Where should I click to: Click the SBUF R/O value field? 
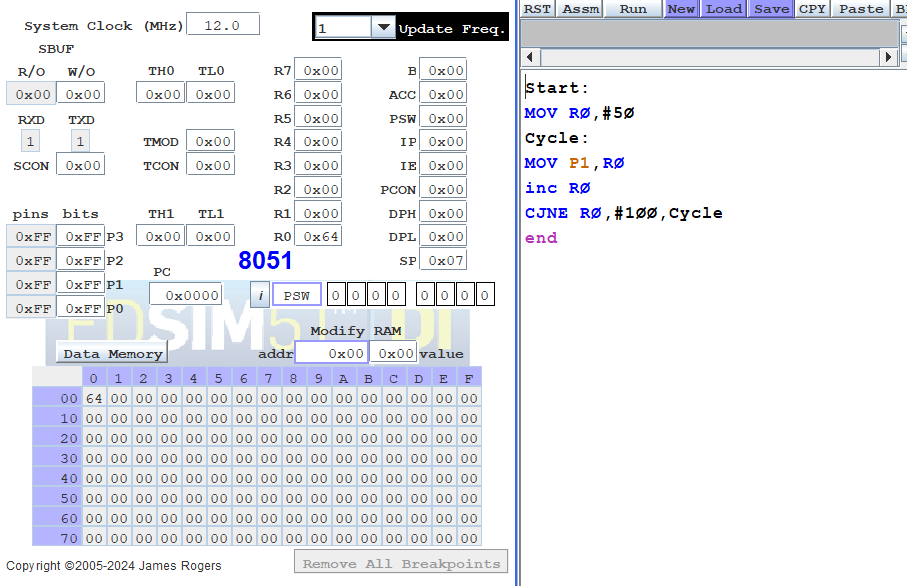31,94
